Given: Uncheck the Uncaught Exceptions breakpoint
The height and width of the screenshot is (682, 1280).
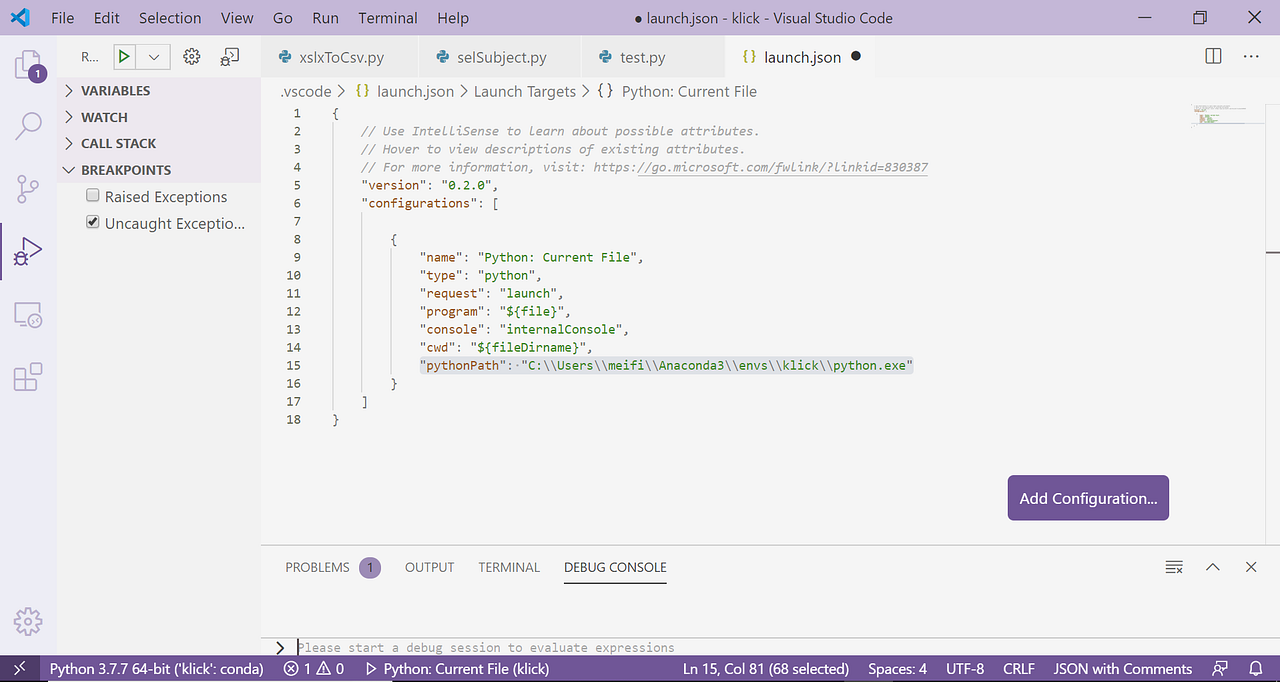Looking at the screenshot, I should tap(92, 222).
